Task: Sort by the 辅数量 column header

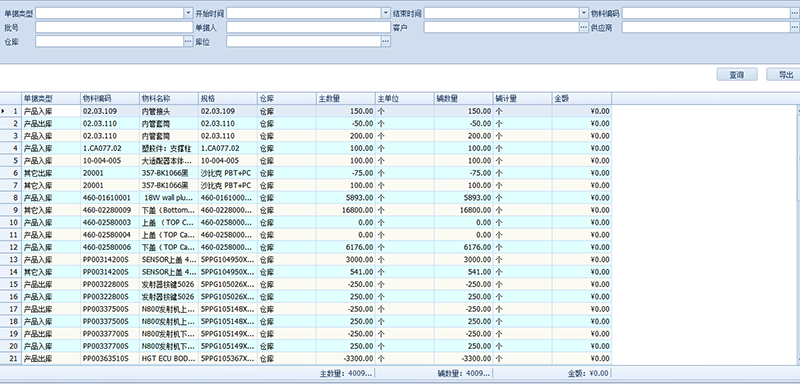Action: coord(464,98)
